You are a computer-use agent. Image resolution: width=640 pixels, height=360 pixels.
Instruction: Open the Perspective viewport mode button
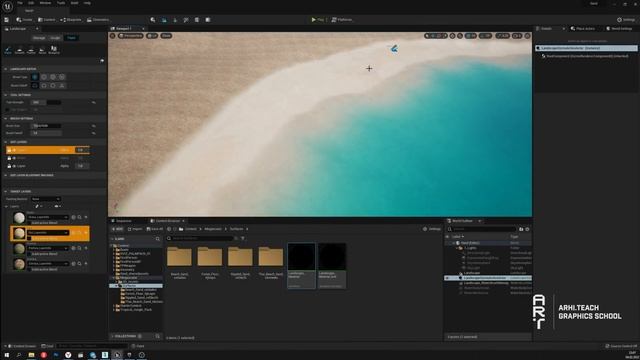131,36
